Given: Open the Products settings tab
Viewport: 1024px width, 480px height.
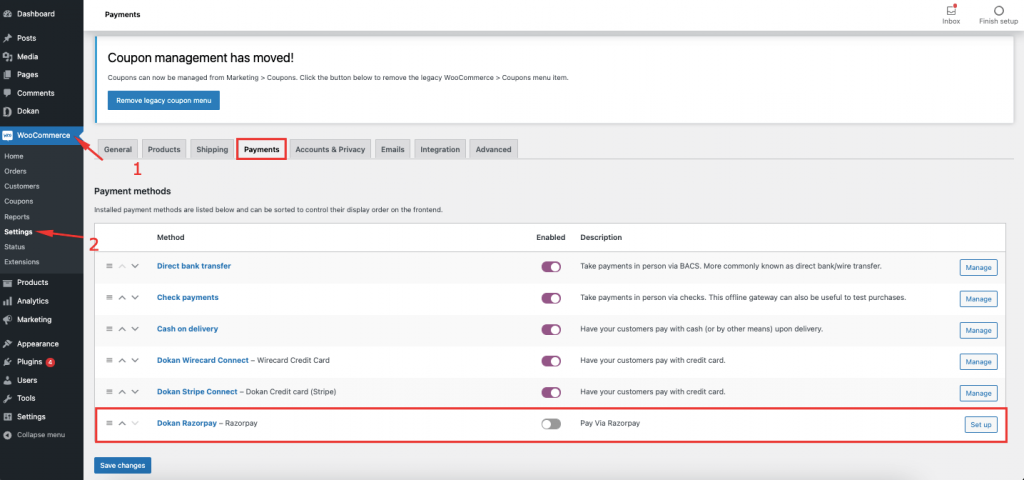Looking at the screenshot, I should pos(164,150).
